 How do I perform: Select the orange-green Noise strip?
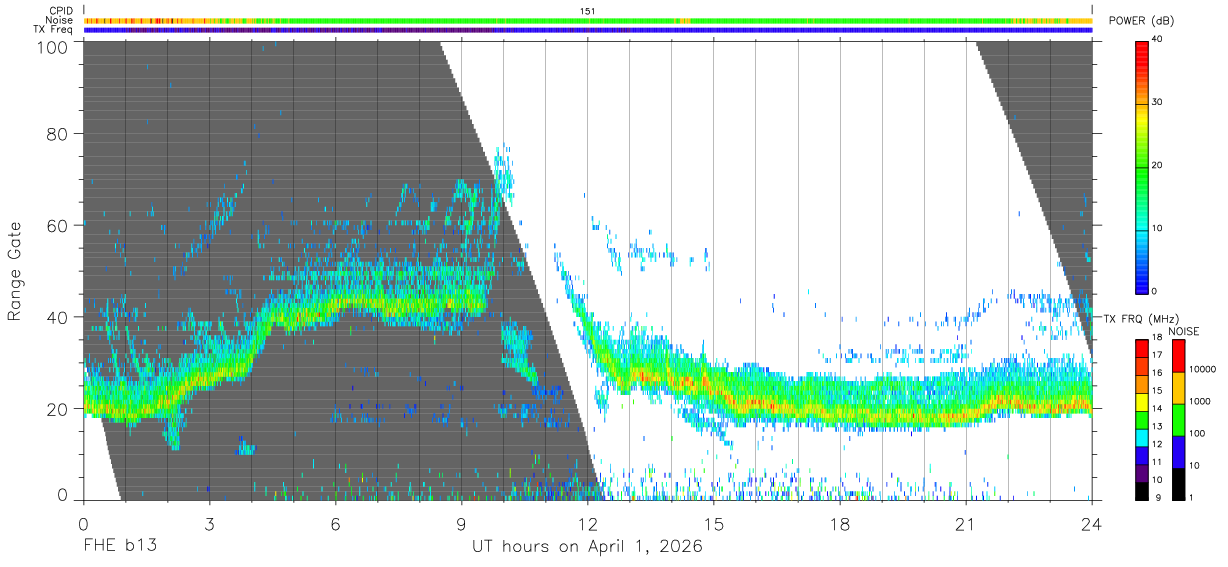click(x=588, y=20)
